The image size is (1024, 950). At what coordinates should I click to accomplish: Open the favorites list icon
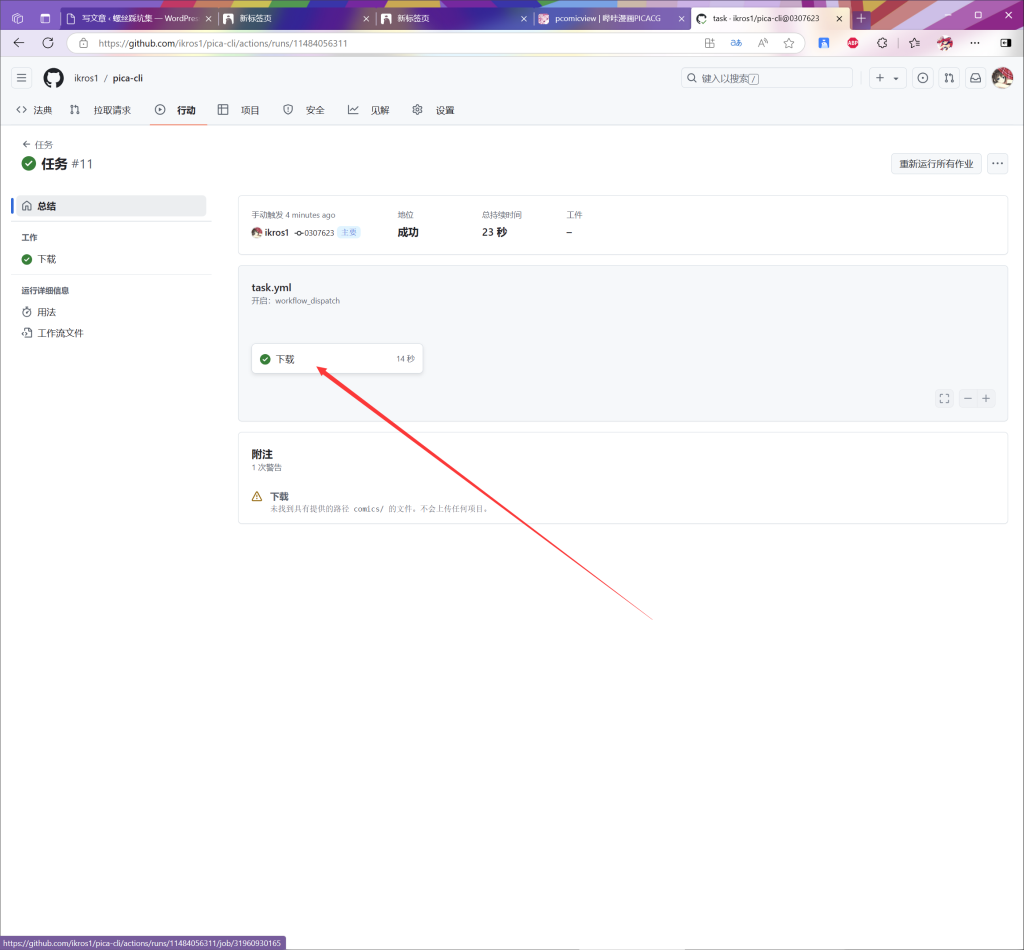click(x=914, y=43)
